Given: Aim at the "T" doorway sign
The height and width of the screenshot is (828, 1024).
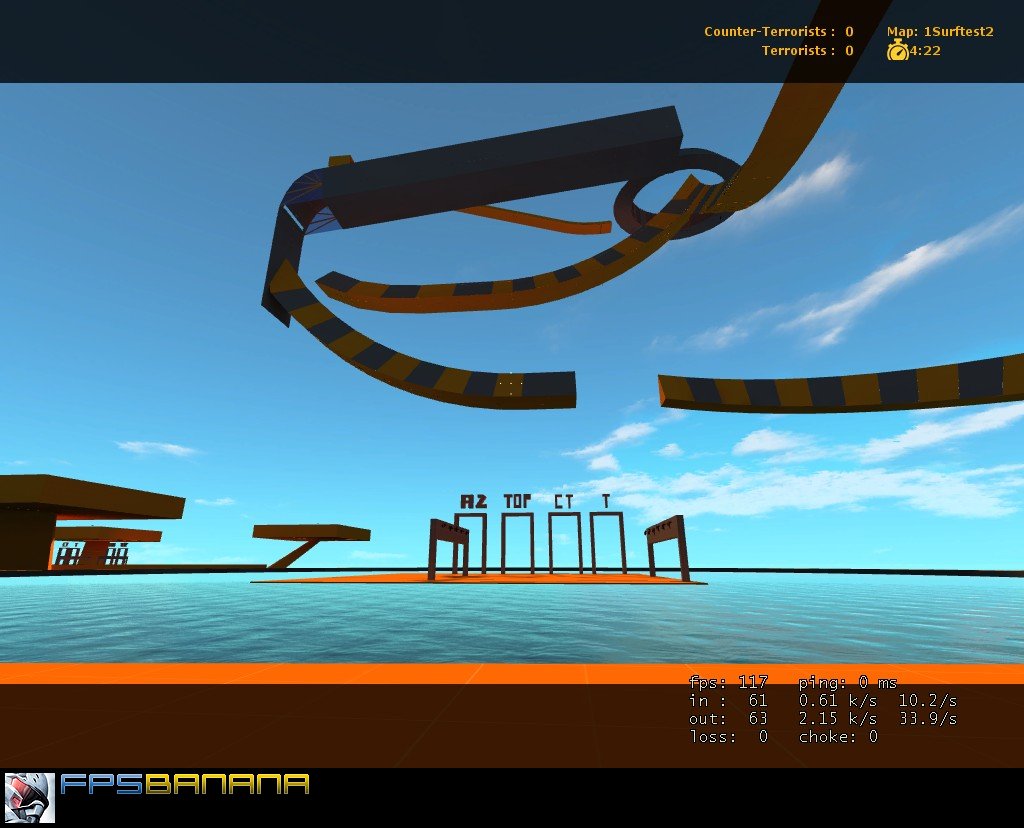Looking at the screenshot, I should click(606, 501).
